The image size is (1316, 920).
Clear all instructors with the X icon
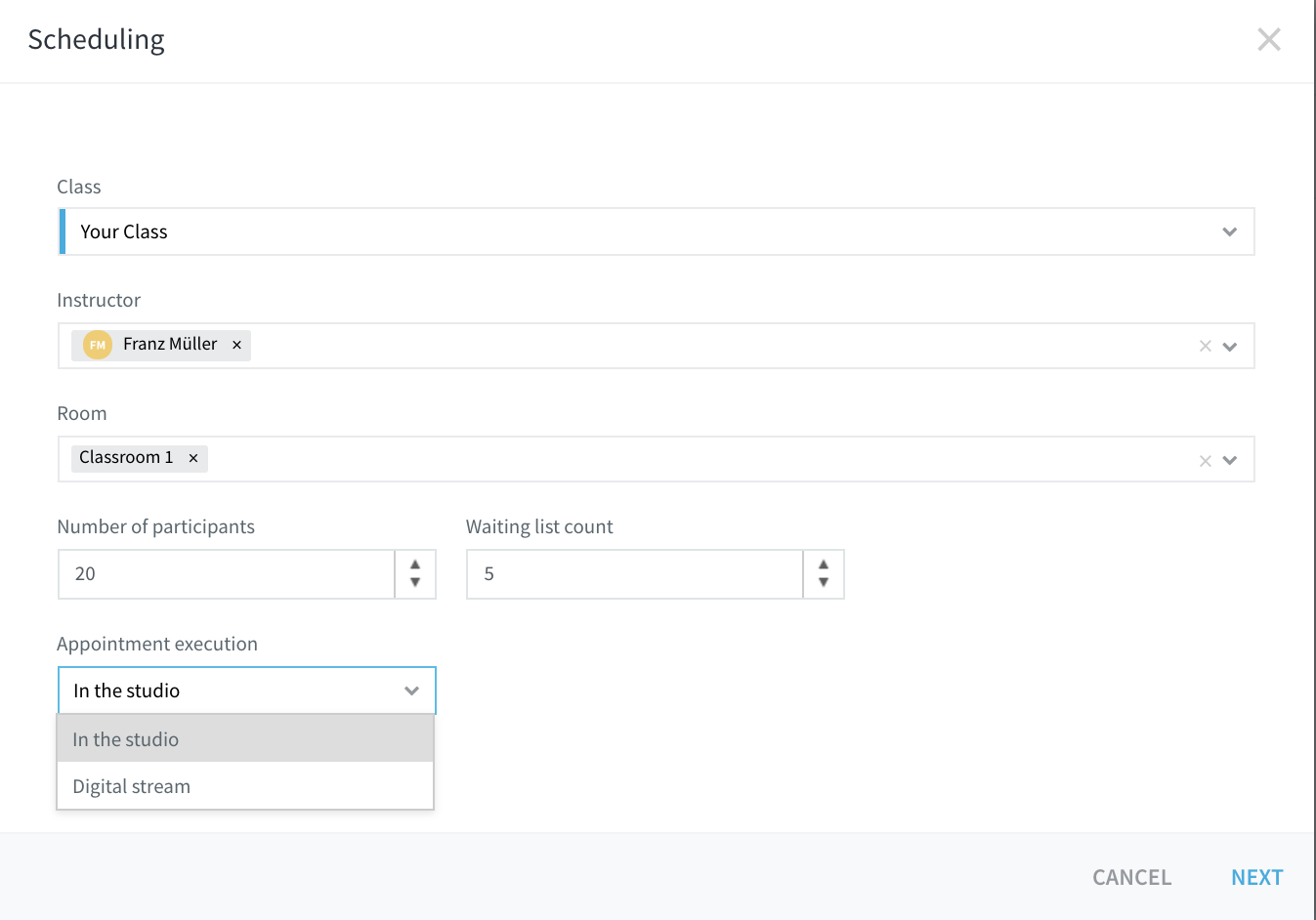click(x=1205, y=346)
